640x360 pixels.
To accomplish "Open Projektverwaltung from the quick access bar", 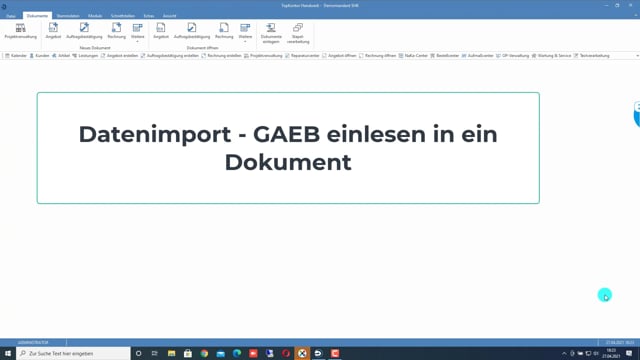I will (263, 56).
